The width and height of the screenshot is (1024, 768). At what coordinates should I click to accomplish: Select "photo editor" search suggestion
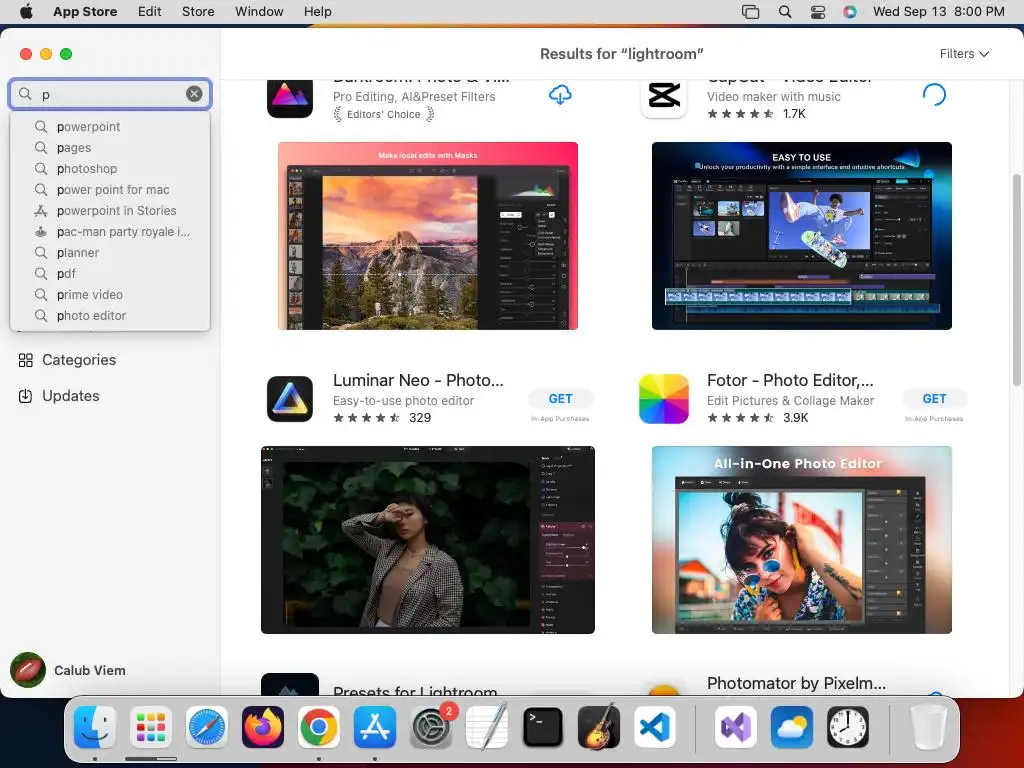pyautogui.click(x=110, y=315)
